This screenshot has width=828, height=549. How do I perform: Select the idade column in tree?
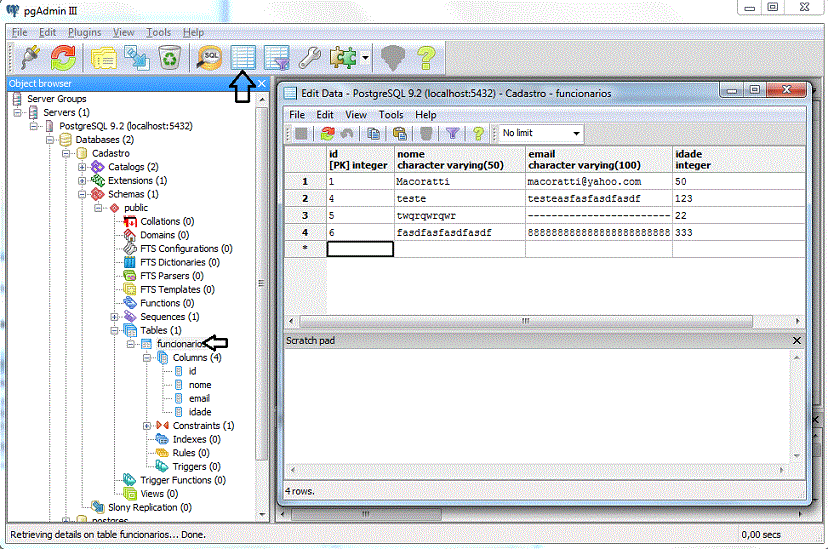[x=200, y=412]
